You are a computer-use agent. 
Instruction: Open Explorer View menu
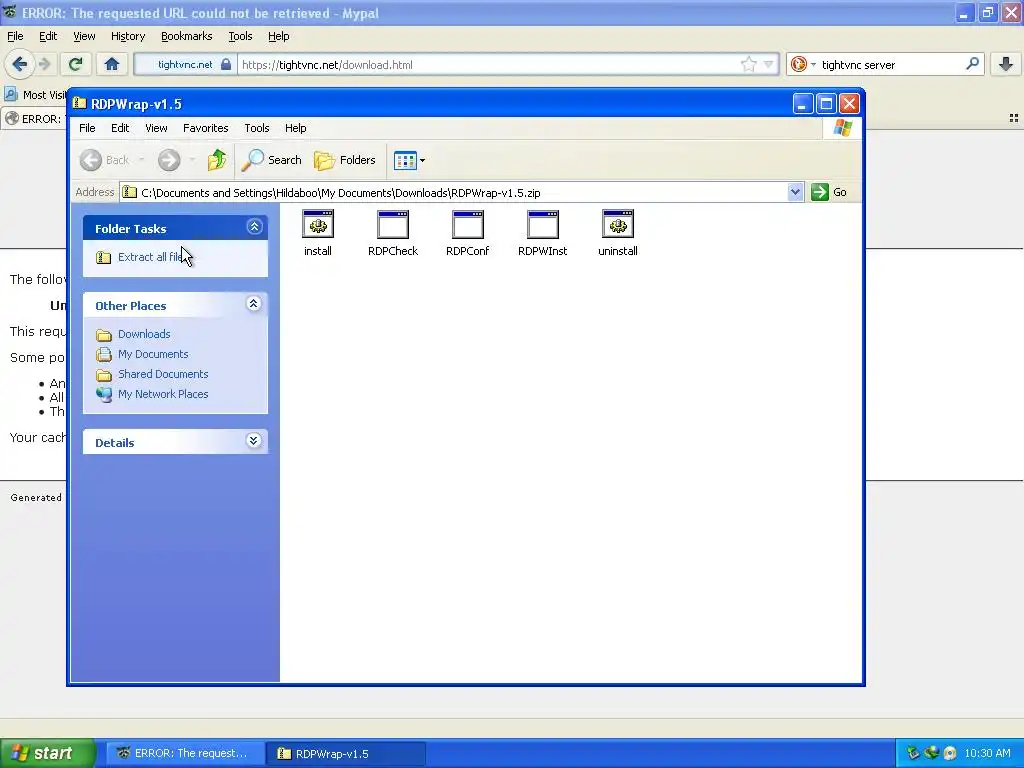156,128
